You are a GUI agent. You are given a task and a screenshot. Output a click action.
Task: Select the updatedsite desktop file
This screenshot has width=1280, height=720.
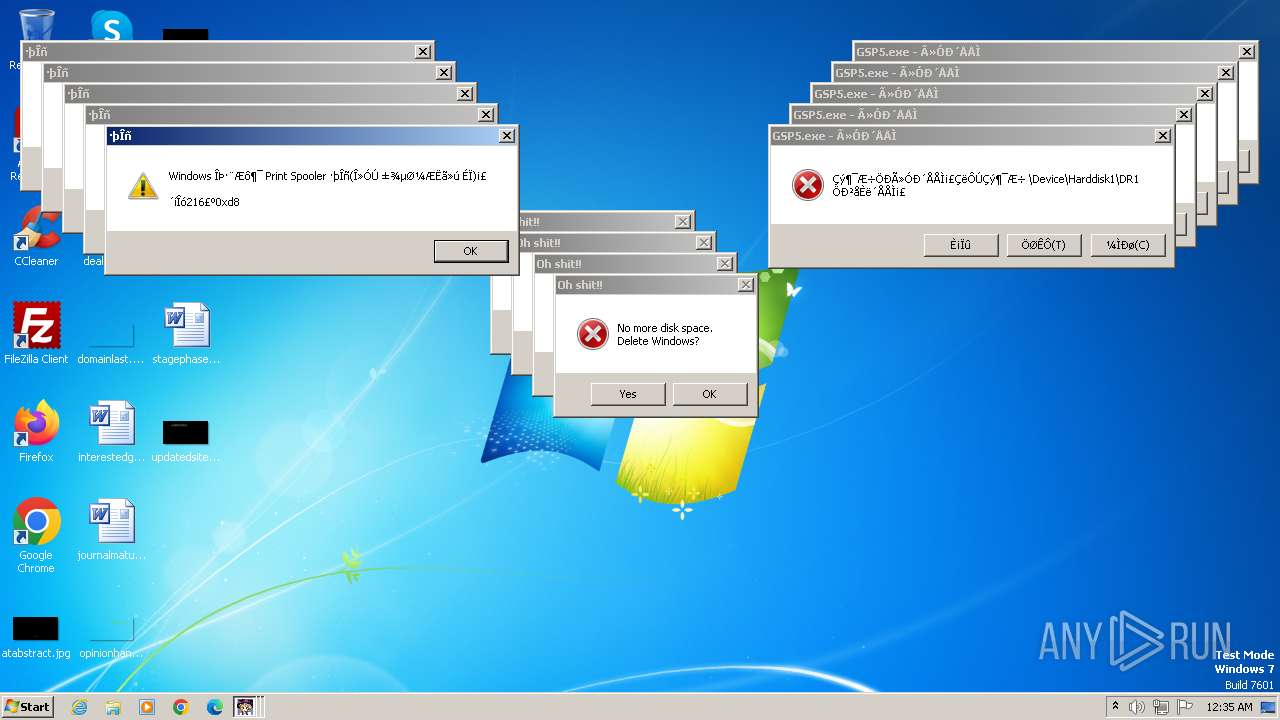click(x=186, y=440)
